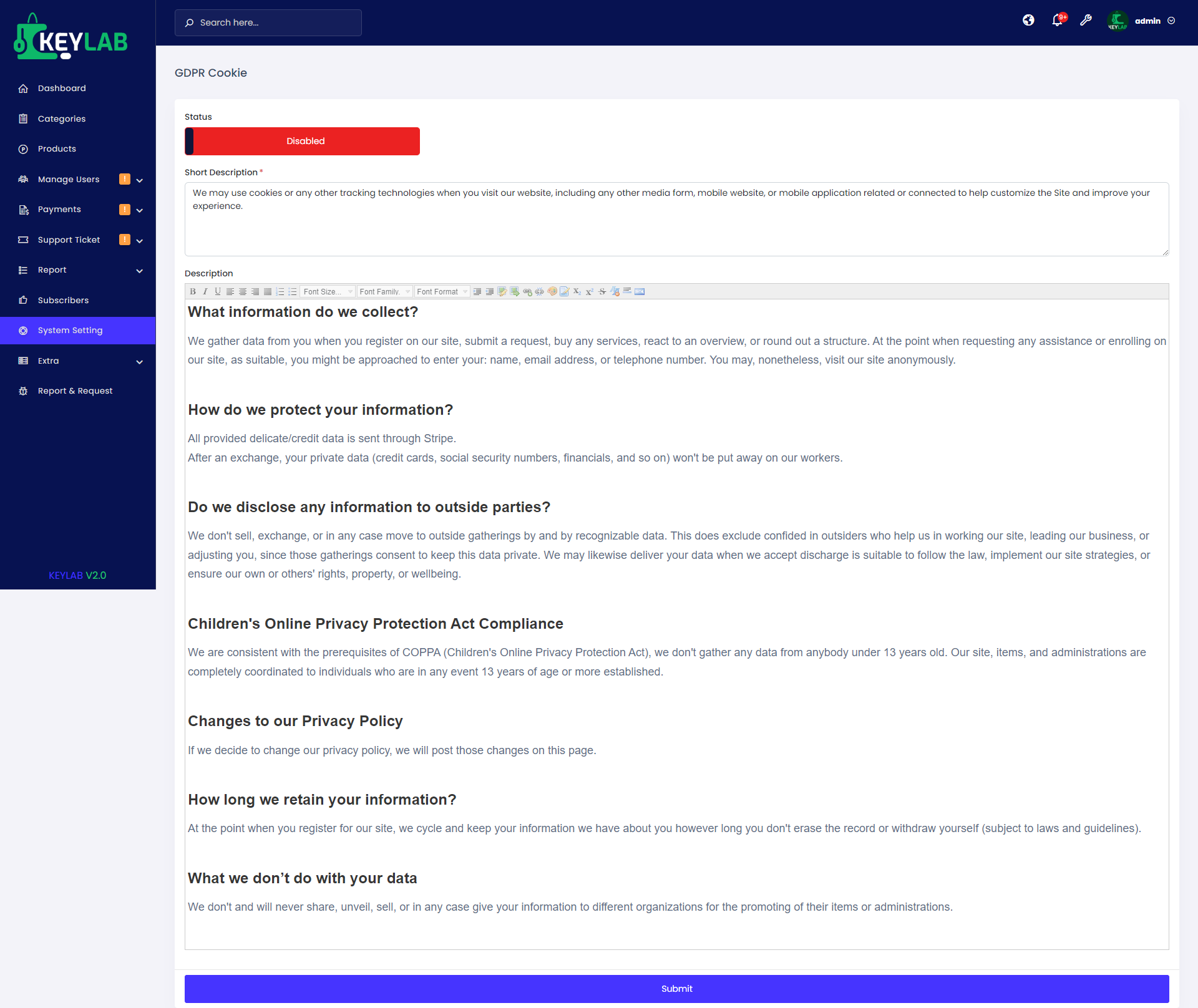
Task: Toggle the Disabled status switch
Action: click(302, 141)
